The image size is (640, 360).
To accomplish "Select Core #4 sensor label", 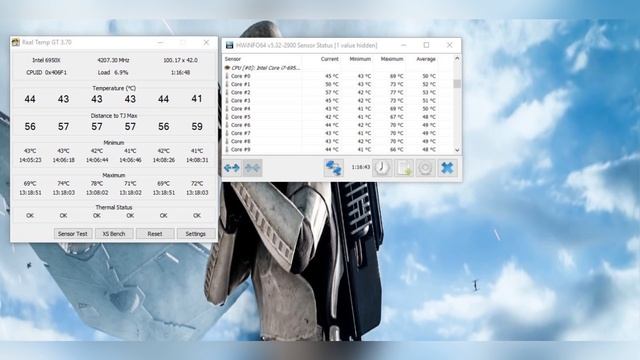I will 240,109.
